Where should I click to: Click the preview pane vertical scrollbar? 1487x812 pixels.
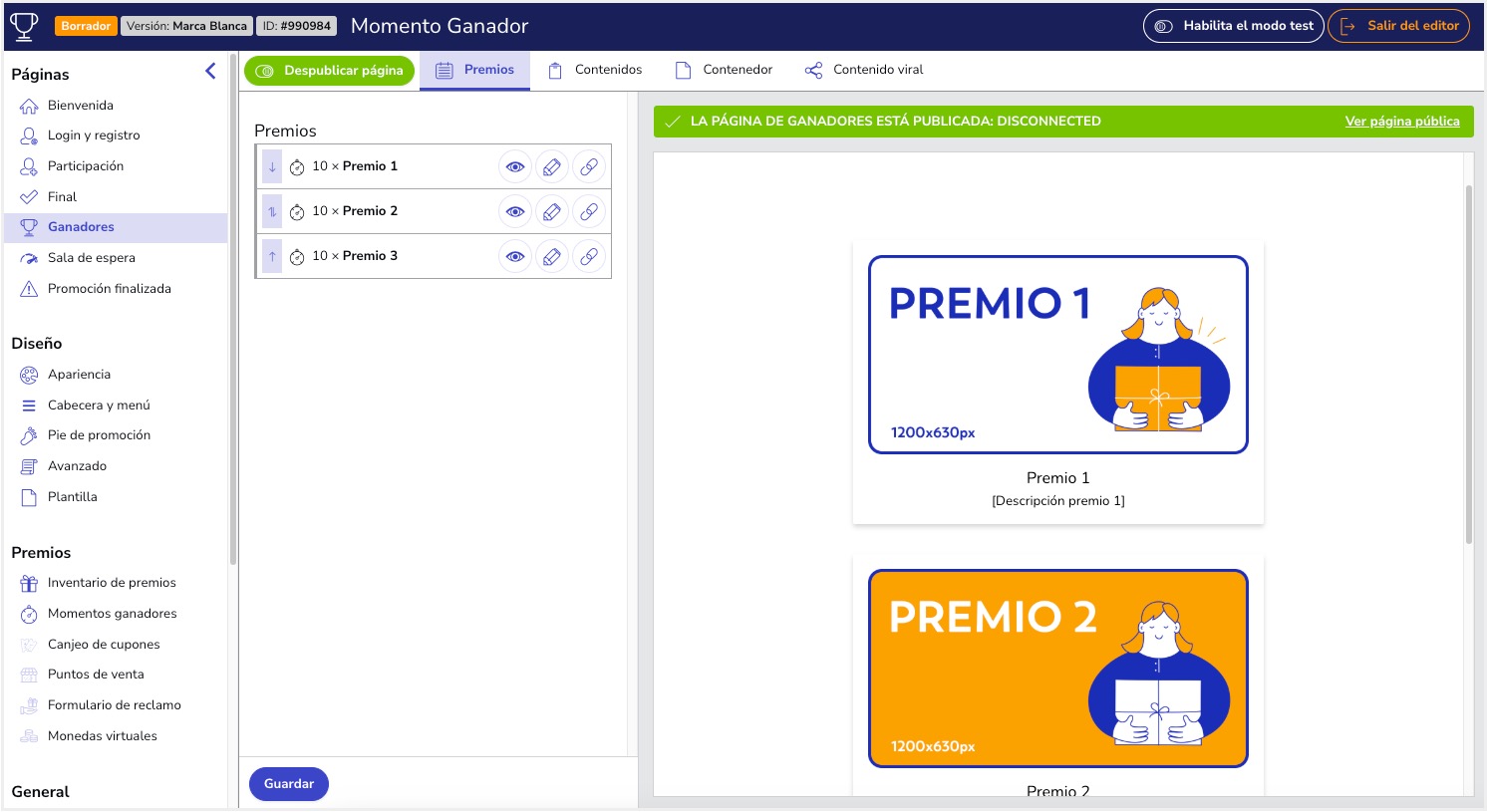1469,365
